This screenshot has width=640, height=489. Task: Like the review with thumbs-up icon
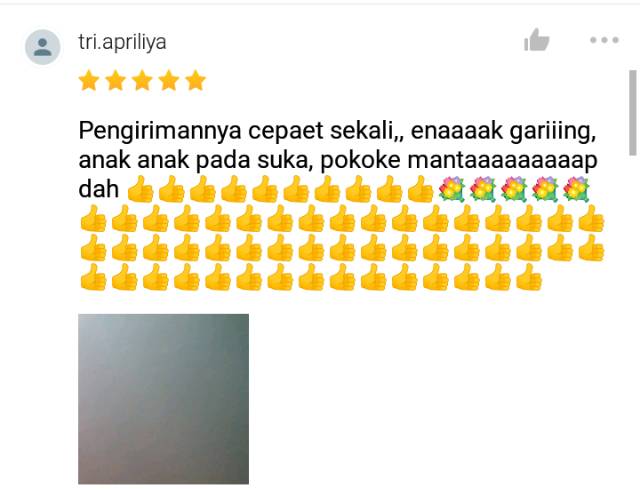pos(536,40)
